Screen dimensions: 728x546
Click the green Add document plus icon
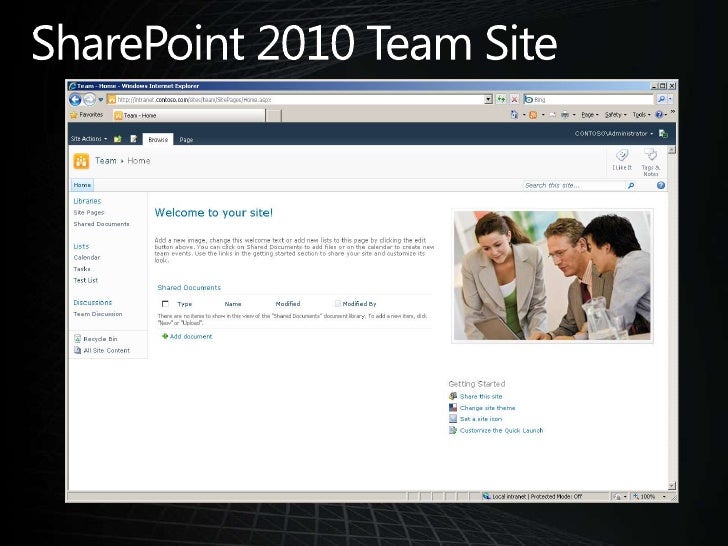click(x=165, y=337)
